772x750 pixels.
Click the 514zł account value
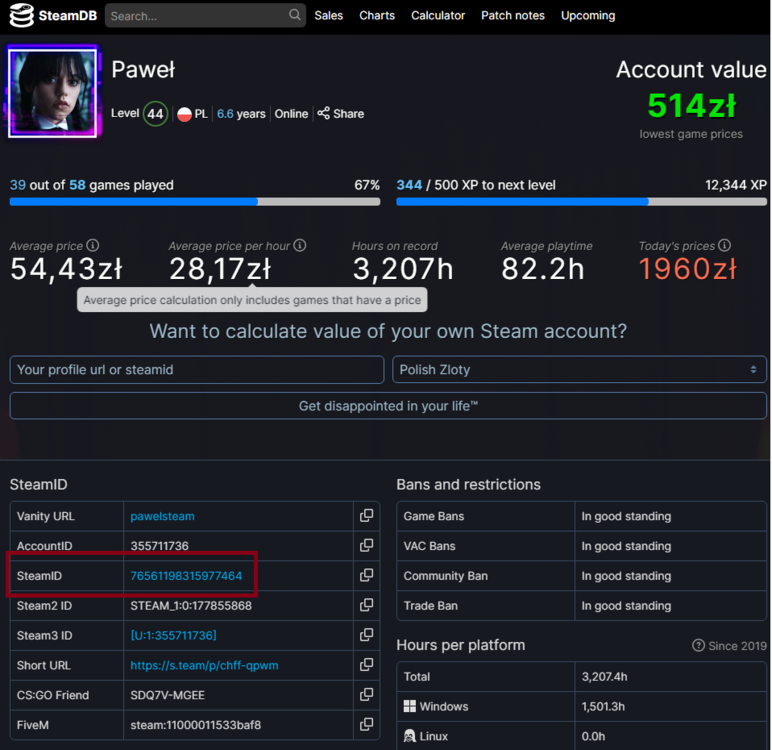(x=691, y=105)
